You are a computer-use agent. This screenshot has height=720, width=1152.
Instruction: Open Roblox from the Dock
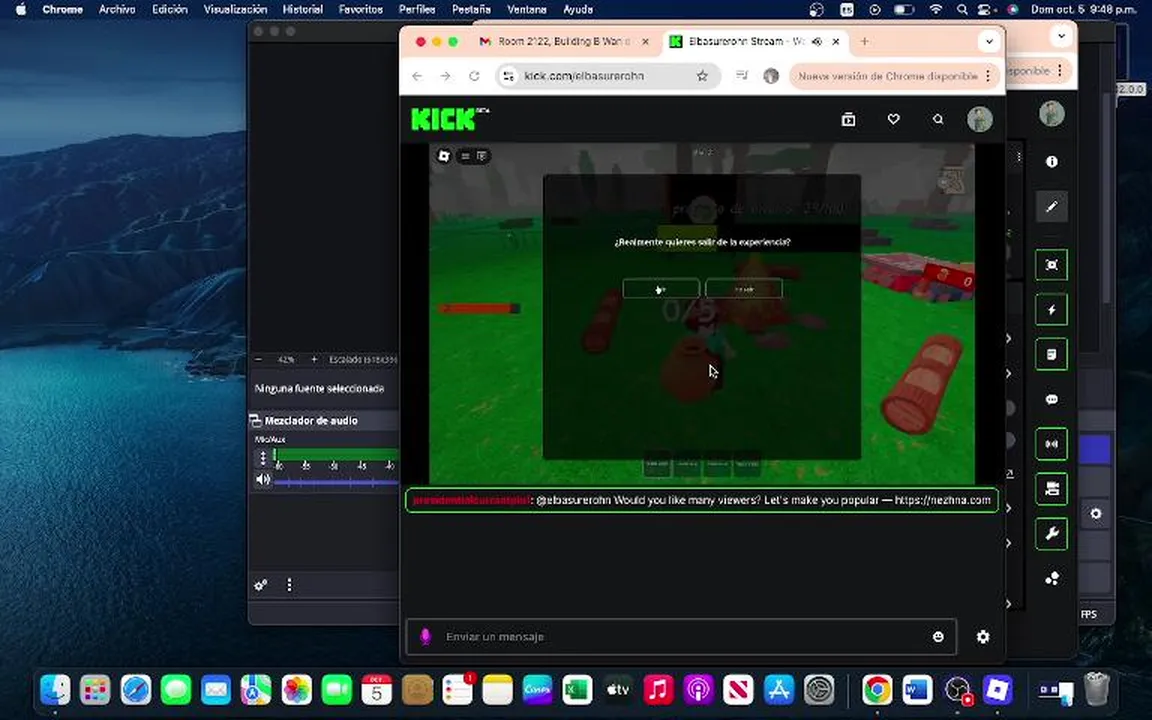(x=998, y=690)
